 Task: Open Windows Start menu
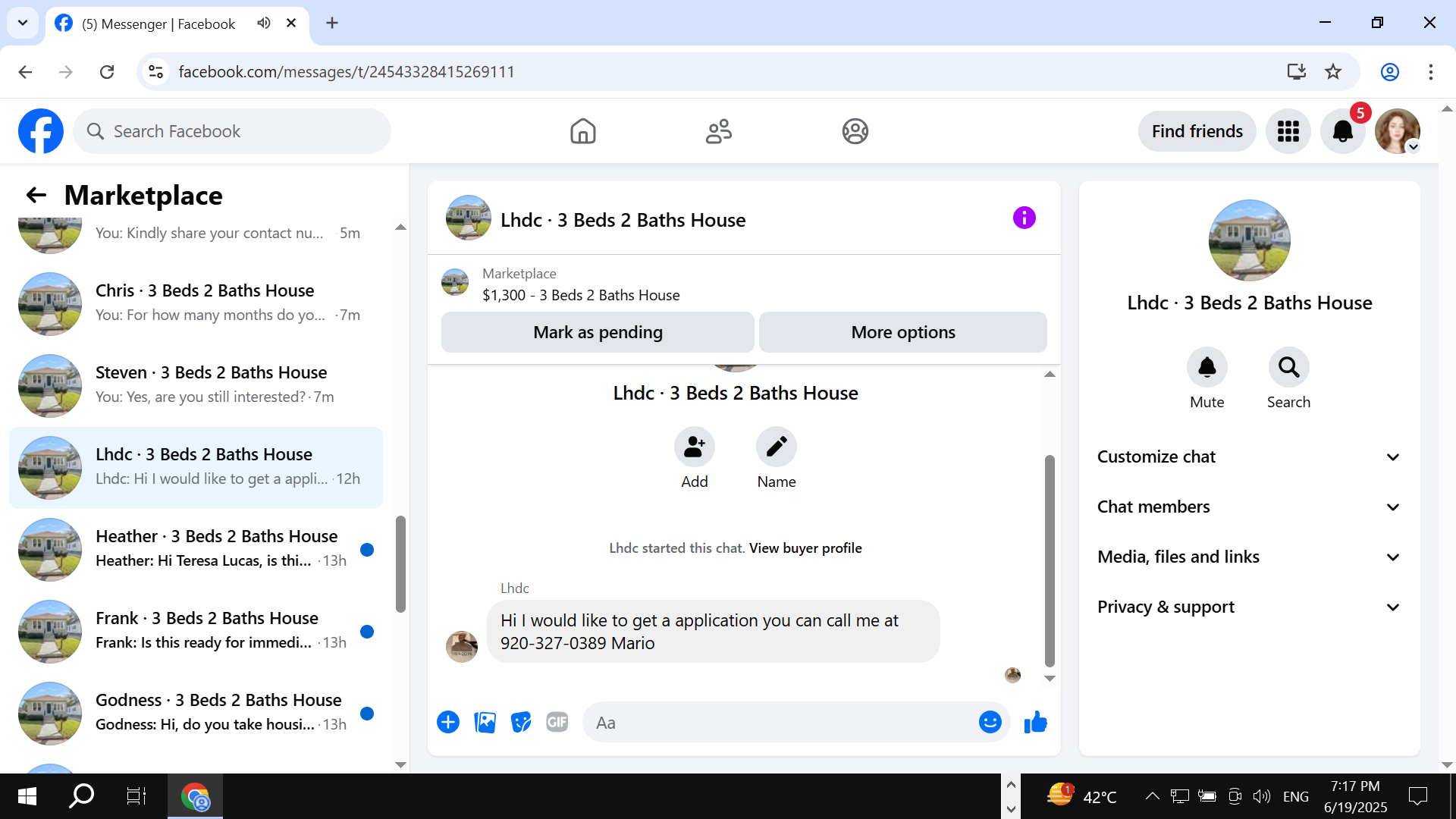(27, 796)
